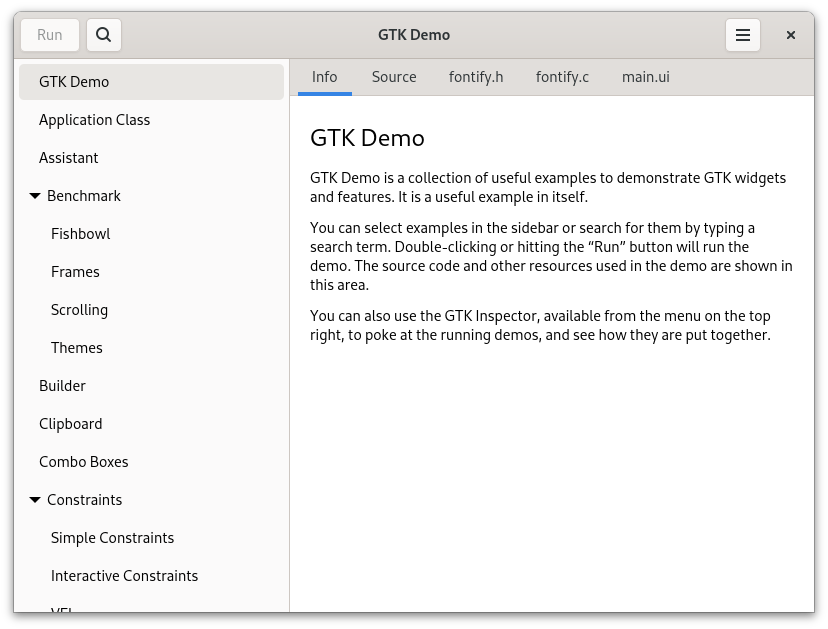The height and width of the screenshot is (629, 828).
Task: Open the fontify.h tab
Action: pyautogui.click(x=475, y=77)
